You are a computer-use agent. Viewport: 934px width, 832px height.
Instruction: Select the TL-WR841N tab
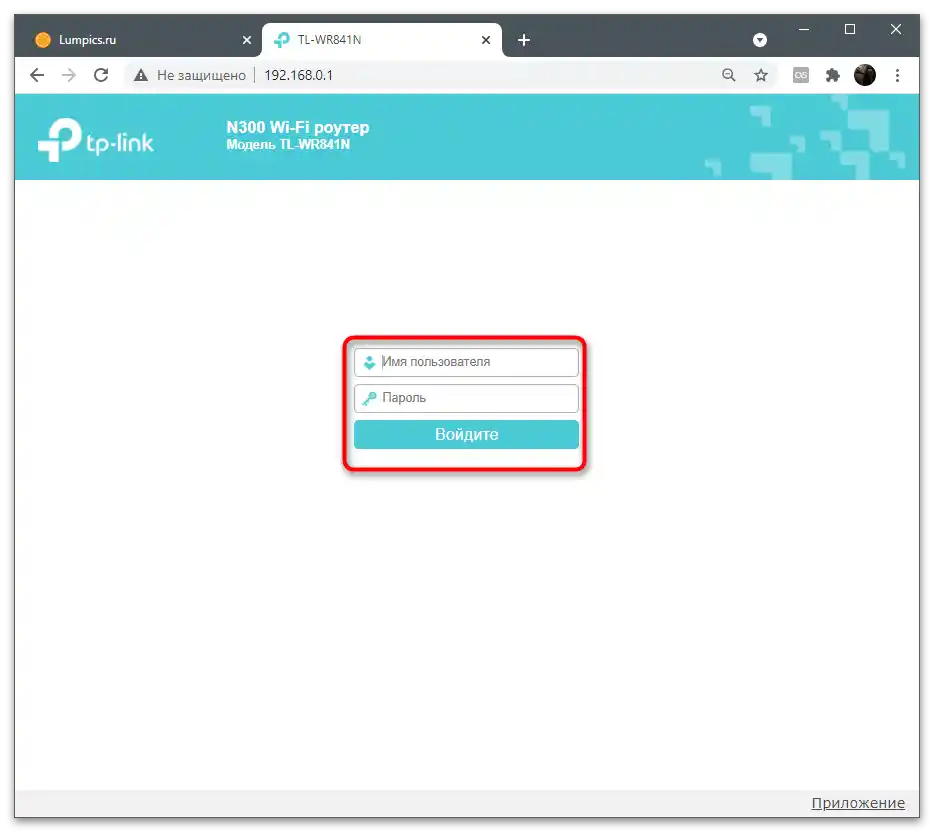[381, 40]
